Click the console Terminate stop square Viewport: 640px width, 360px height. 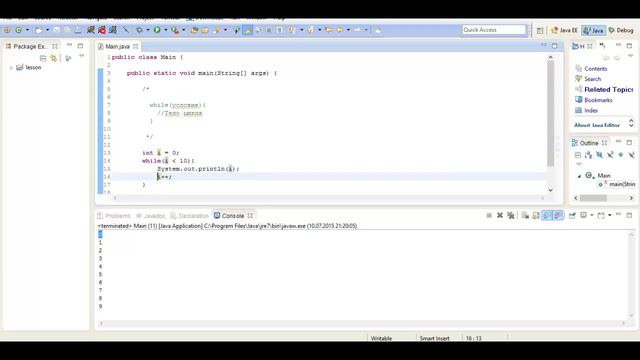point(489,216)
